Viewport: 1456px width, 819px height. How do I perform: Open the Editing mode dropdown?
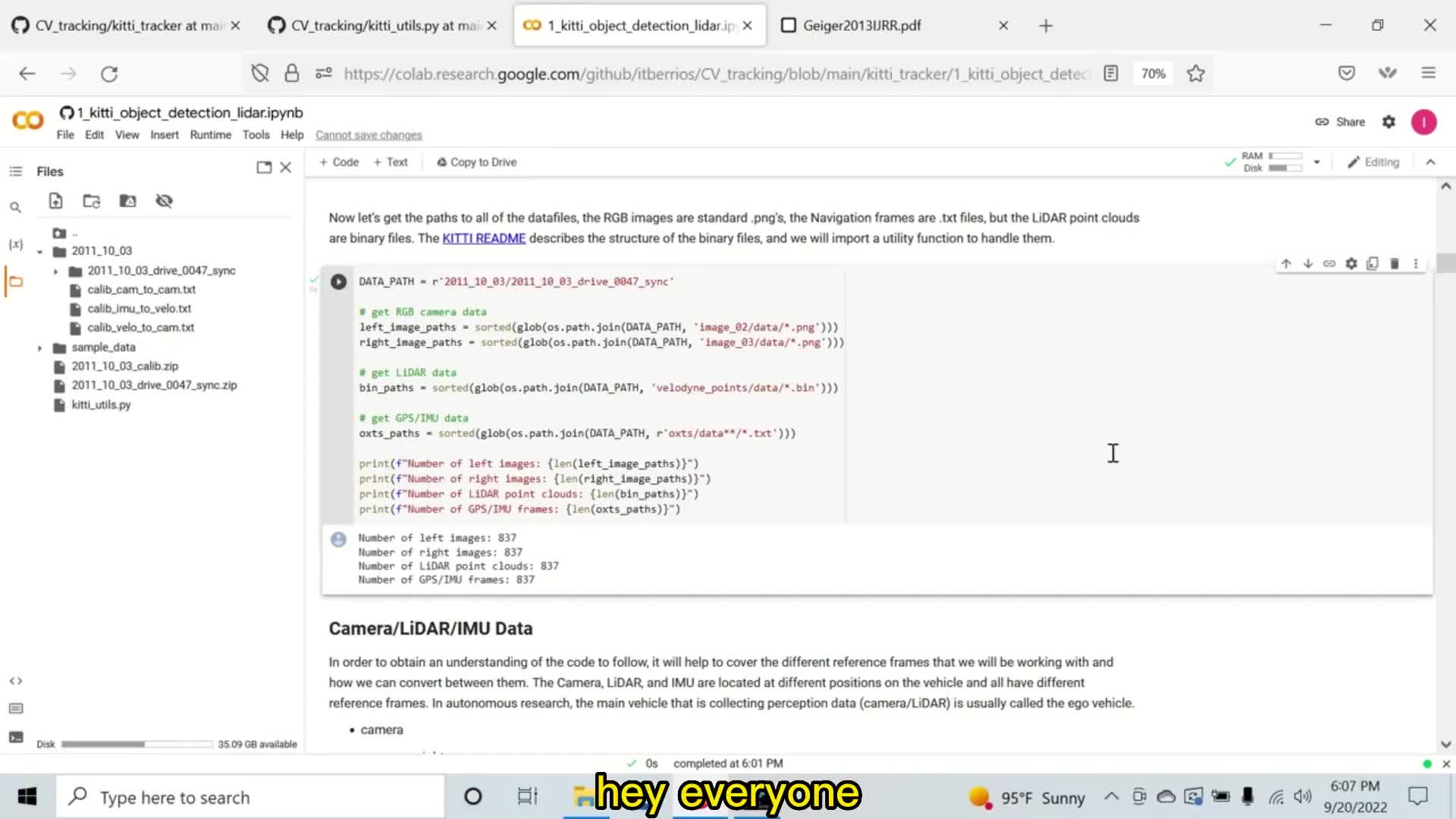(x=1373, y=162)
